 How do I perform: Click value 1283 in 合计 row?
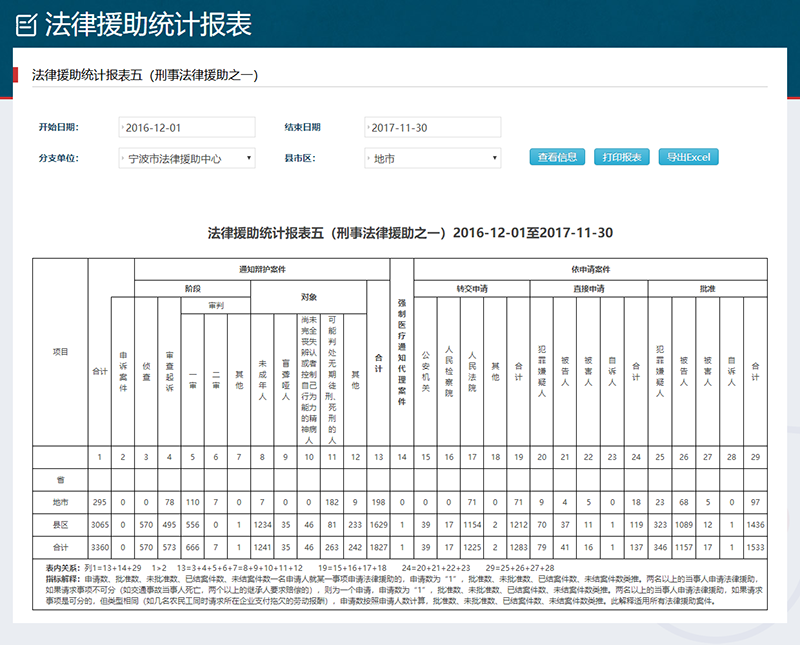click(x=518, y=548)
